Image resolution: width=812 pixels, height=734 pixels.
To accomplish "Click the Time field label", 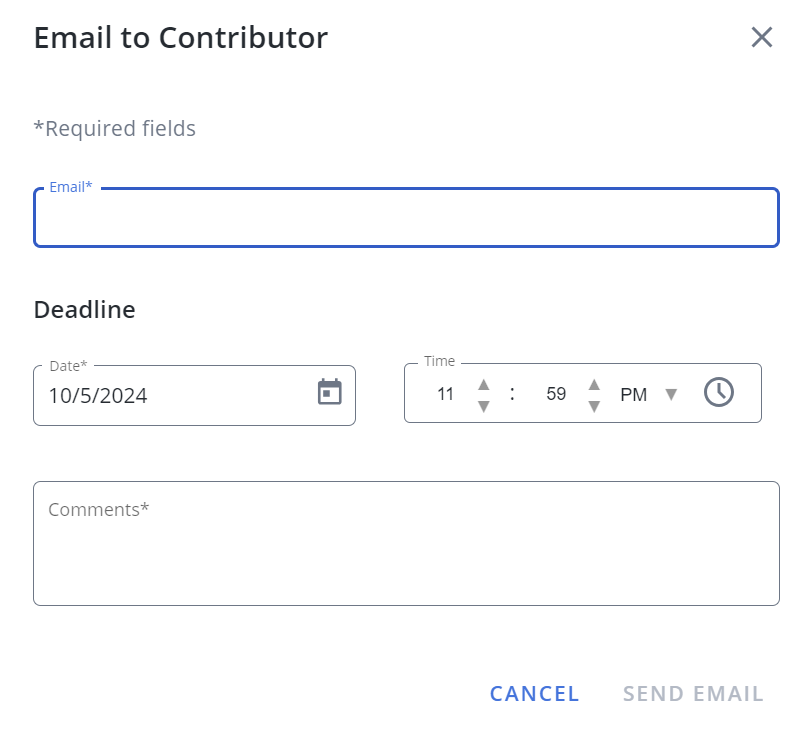I will point(439,361).
